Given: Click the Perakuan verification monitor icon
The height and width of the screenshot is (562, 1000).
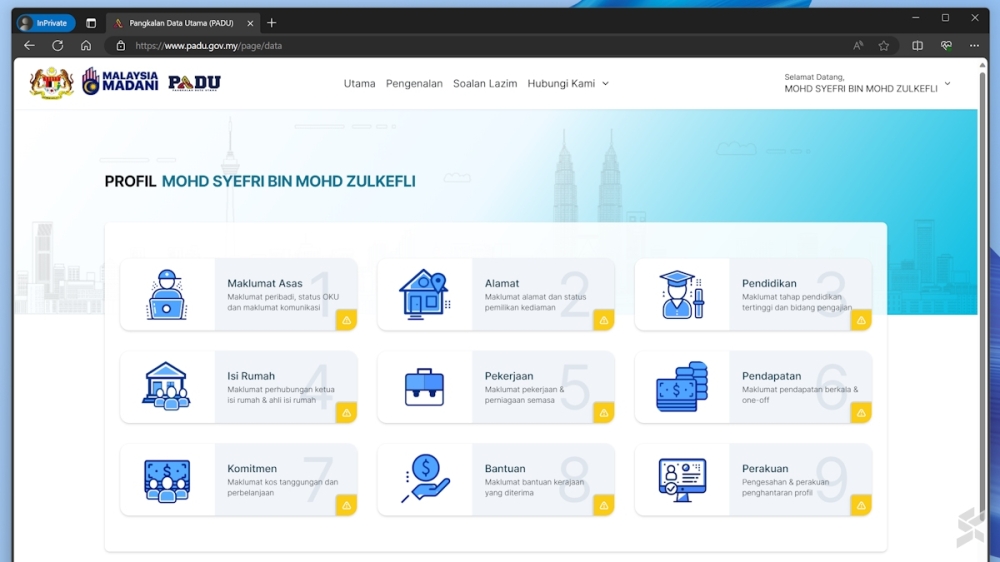Looking at the screenshot, I should 682,480.
